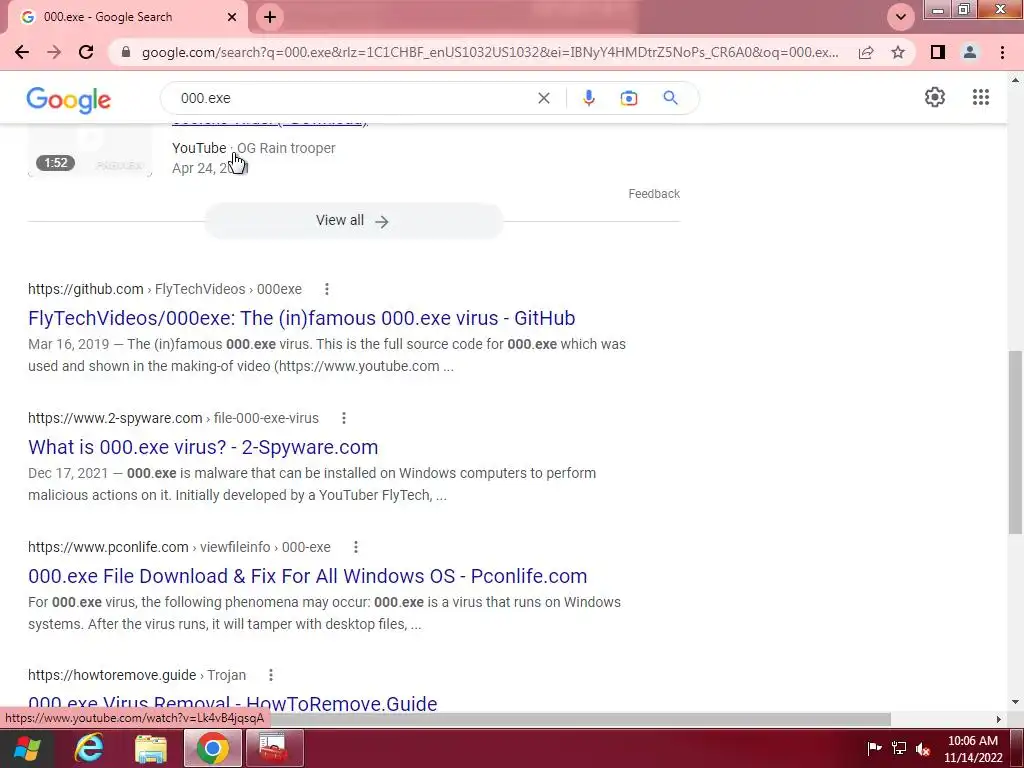Open FlyTechVideos/000exe GitHub result
The image size is (1024, 768).
pyautogui.click(x=302, y=318)
